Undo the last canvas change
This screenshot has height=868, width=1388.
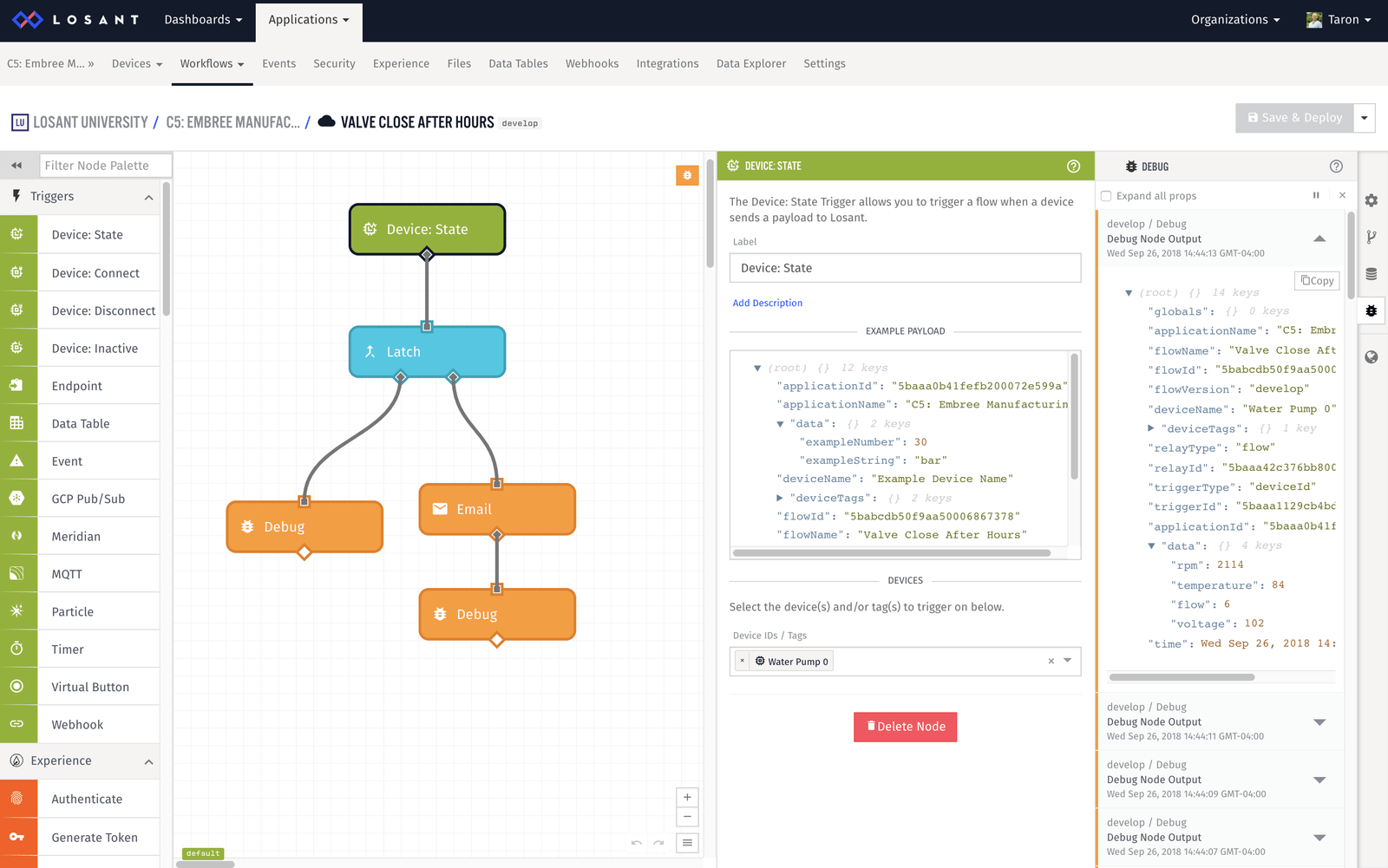637,843
